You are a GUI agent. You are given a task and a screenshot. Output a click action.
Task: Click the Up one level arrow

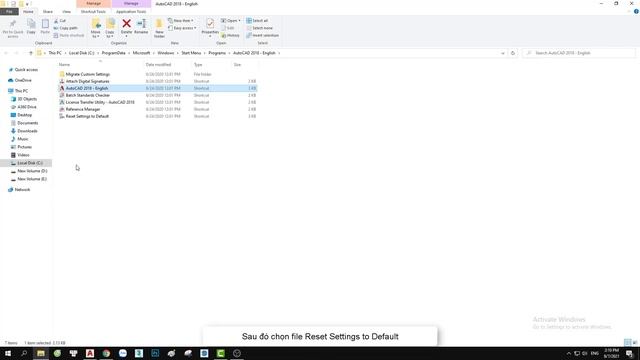31,53
